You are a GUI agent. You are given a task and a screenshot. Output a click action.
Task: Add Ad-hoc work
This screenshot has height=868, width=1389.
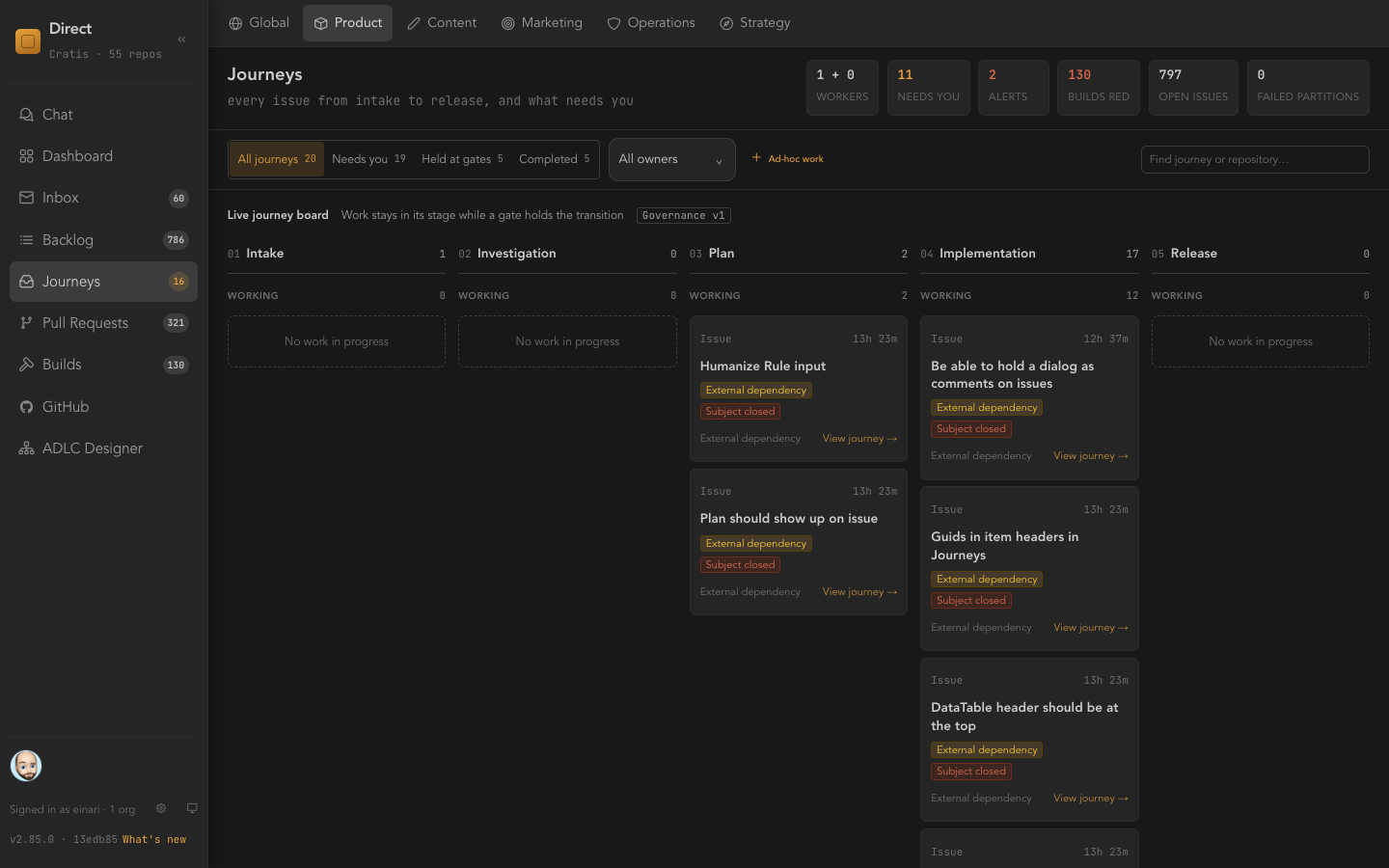pyautogui.click(x=787, y=159)
